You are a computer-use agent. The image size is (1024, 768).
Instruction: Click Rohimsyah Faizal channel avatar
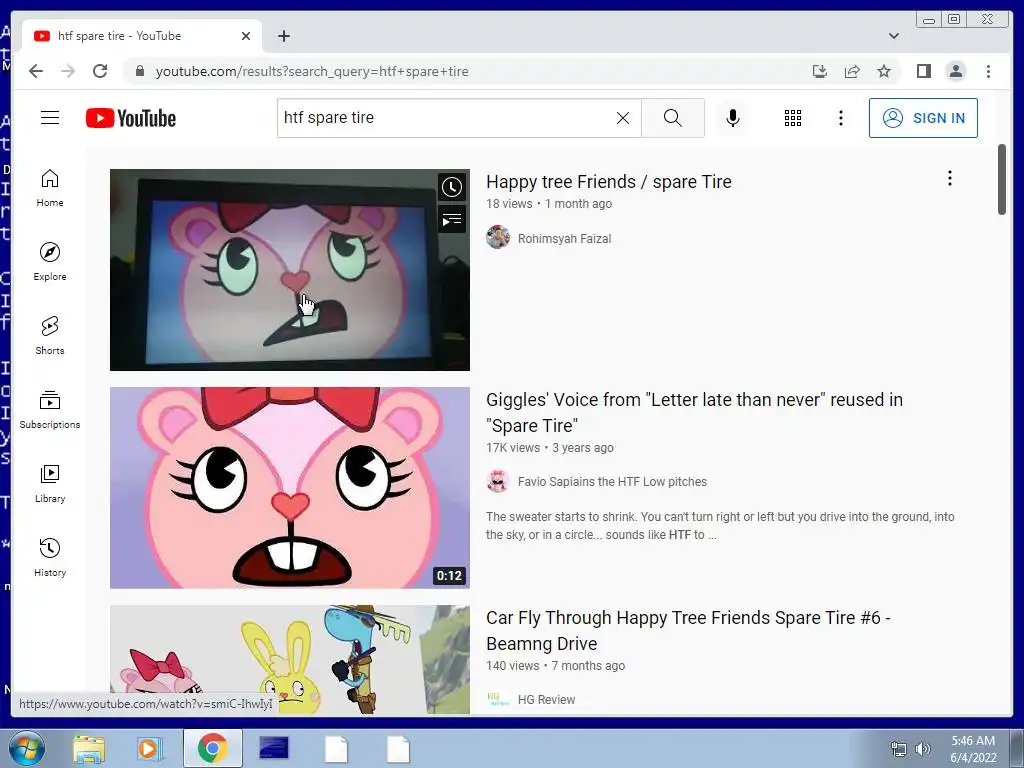click(x=498, y=237)
